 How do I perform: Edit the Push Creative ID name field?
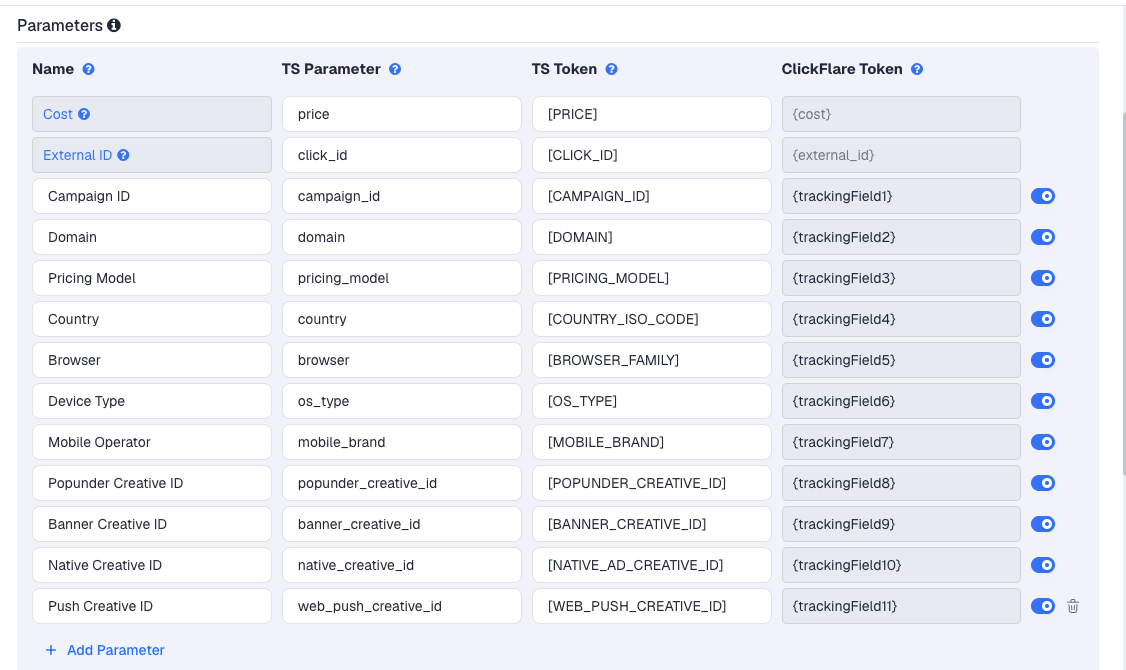pos(152,606)
